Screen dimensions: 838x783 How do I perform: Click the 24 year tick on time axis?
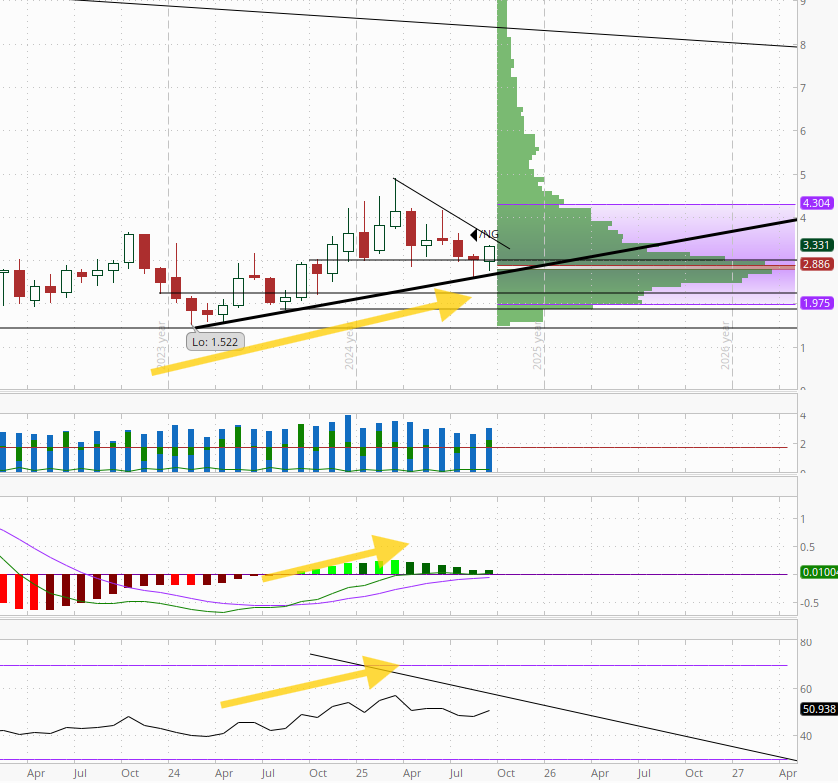[x=174, y=773]
